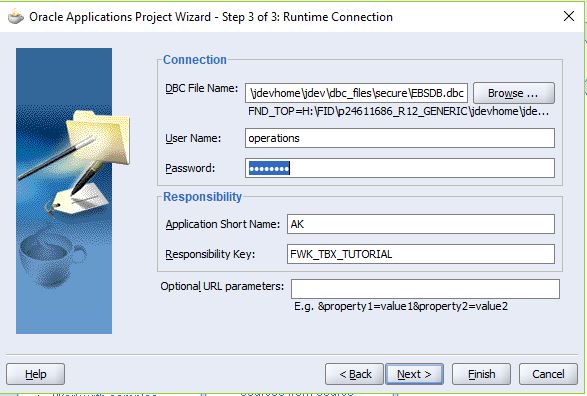The height and width of the screenshot is (396, 587).
Task: Click the Responsibility Key field
Action: click(421, 254)
